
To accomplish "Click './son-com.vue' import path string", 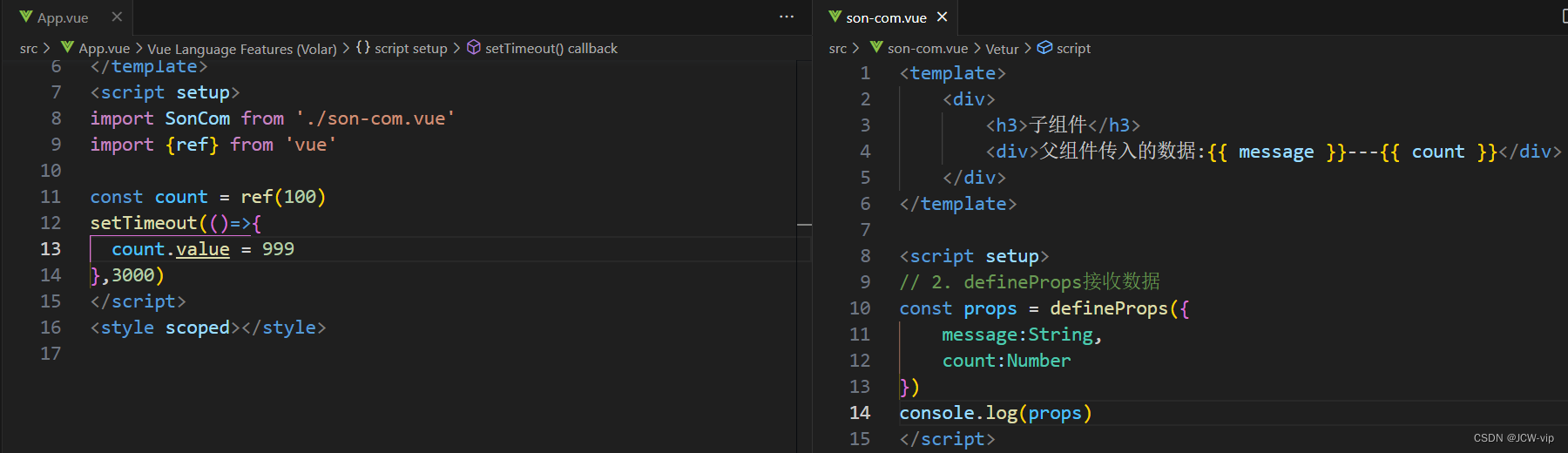I will click(x=375, y=118).
